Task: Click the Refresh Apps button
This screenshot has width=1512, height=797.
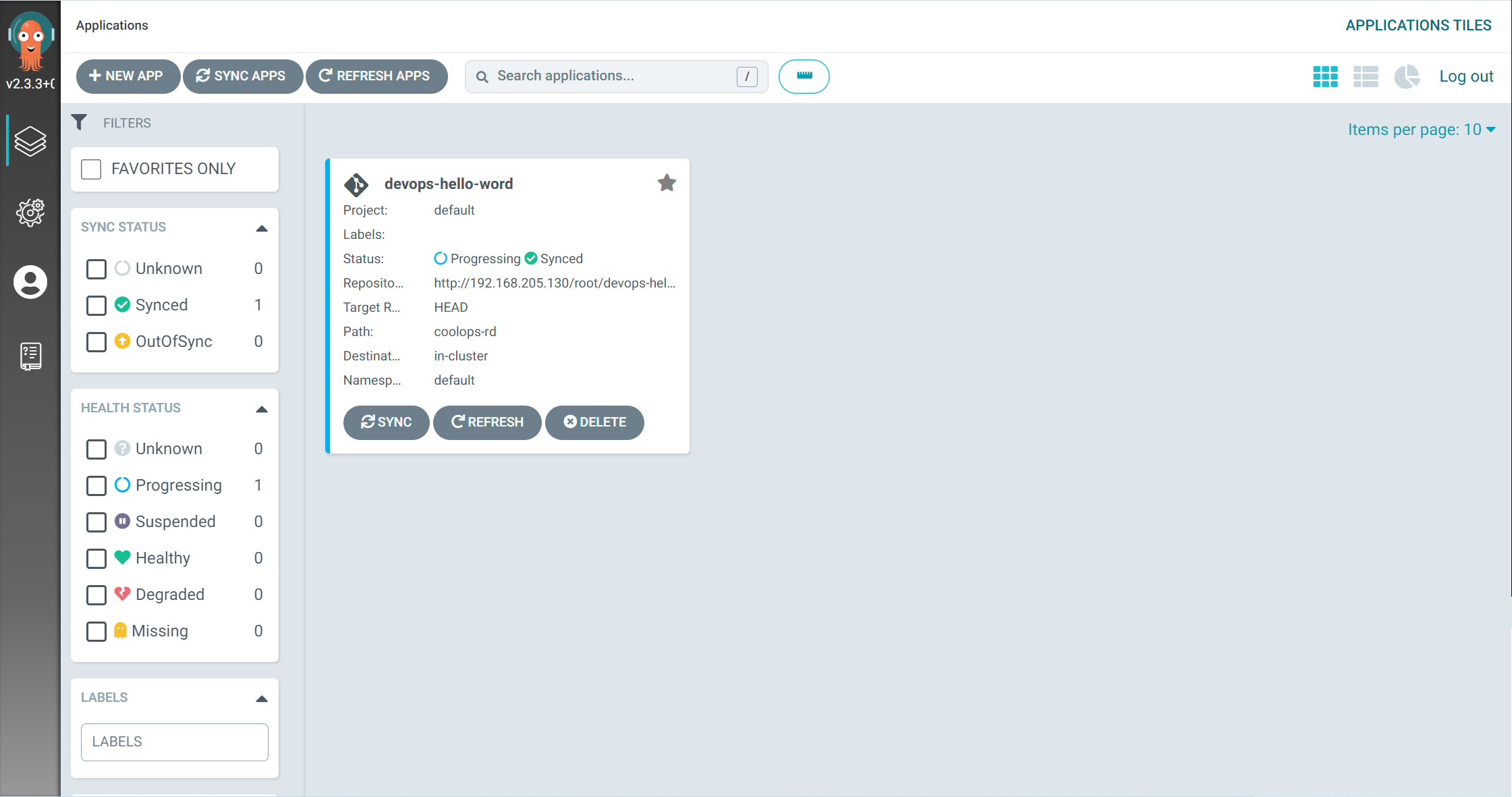Action: point(376,76)
